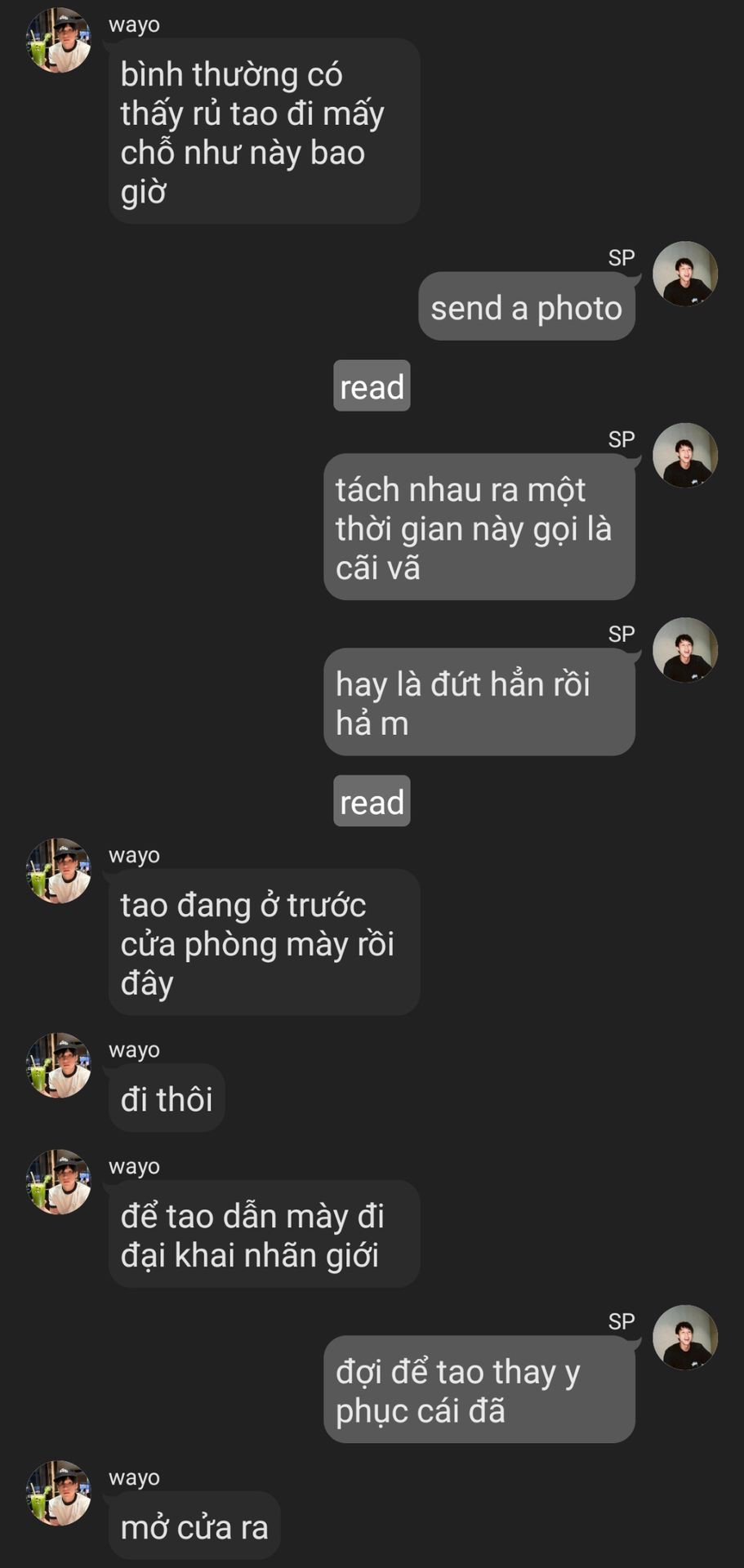The image size is (744, 1568).
Task: Select the 'đợi để tao thay y phục' bubble
Action: pos(479,1390)
